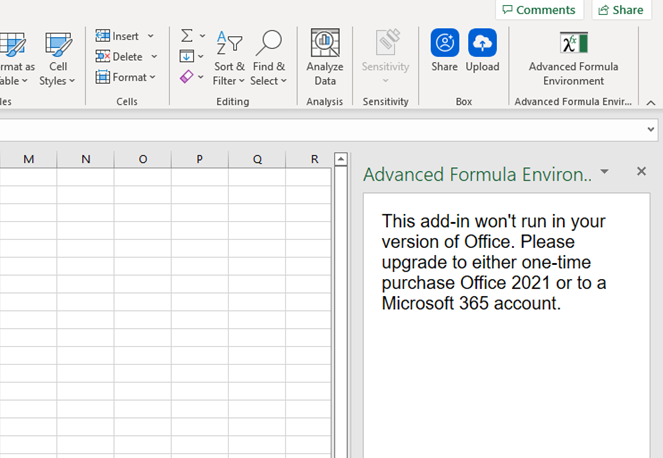Select column M header
663x458 pixels.
28,159
